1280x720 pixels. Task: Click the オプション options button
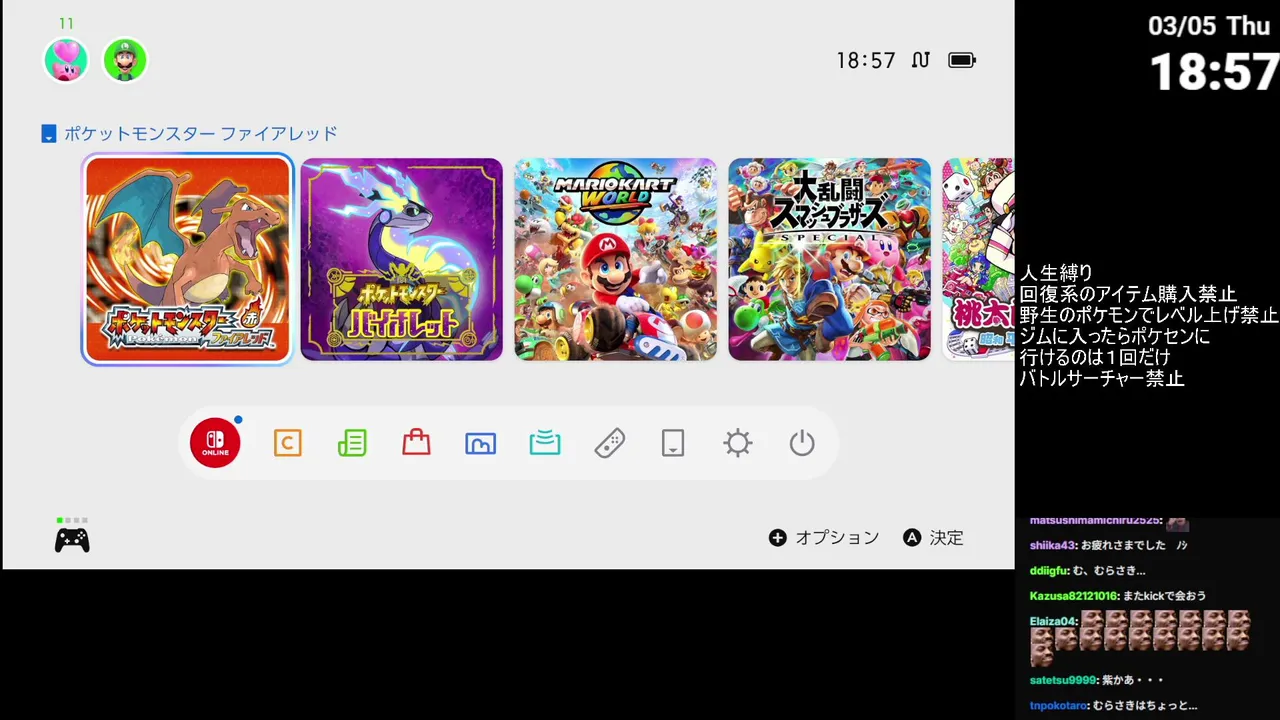click(824, 538)
